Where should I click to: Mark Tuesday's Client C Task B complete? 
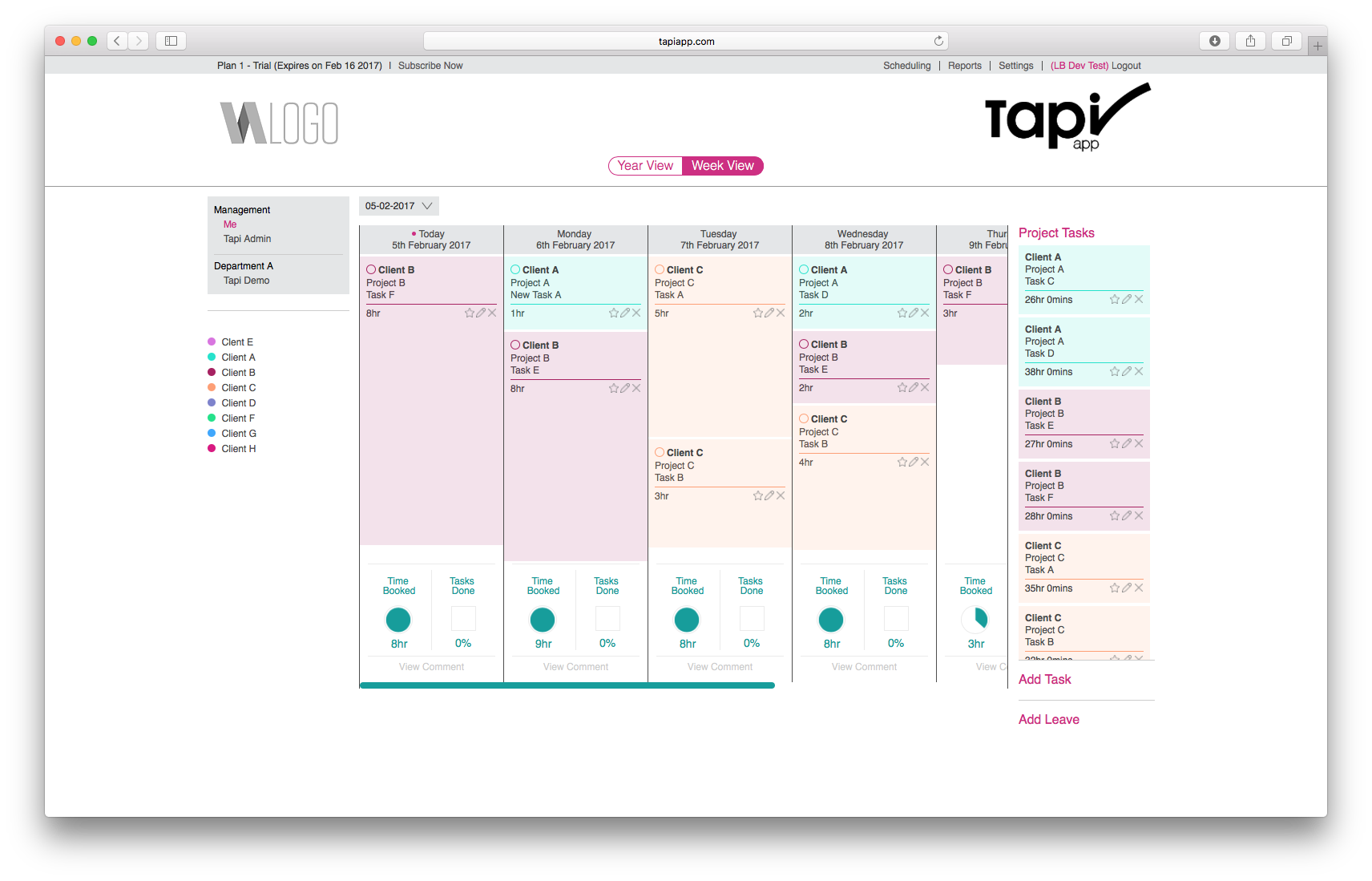click(x=660, y=452)
